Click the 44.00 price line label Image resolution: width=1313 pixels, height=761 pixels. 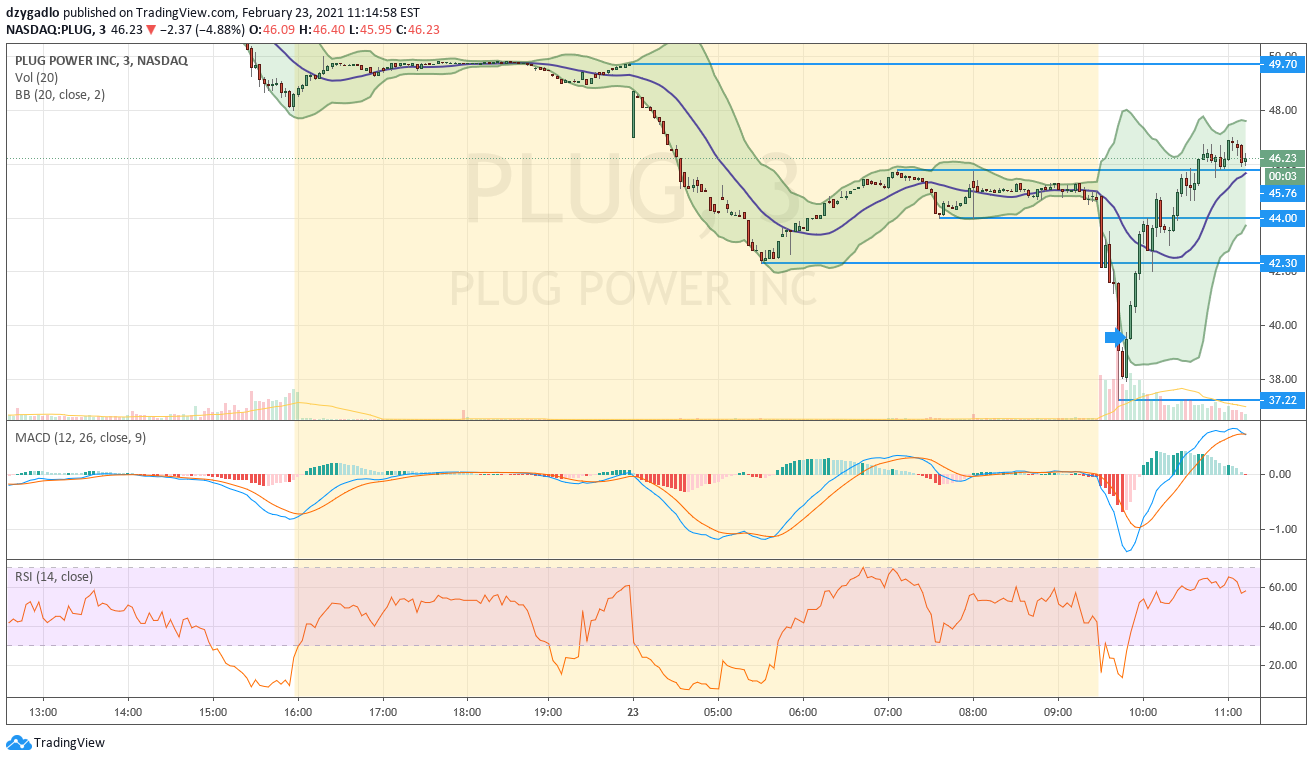pos(1282,218)
